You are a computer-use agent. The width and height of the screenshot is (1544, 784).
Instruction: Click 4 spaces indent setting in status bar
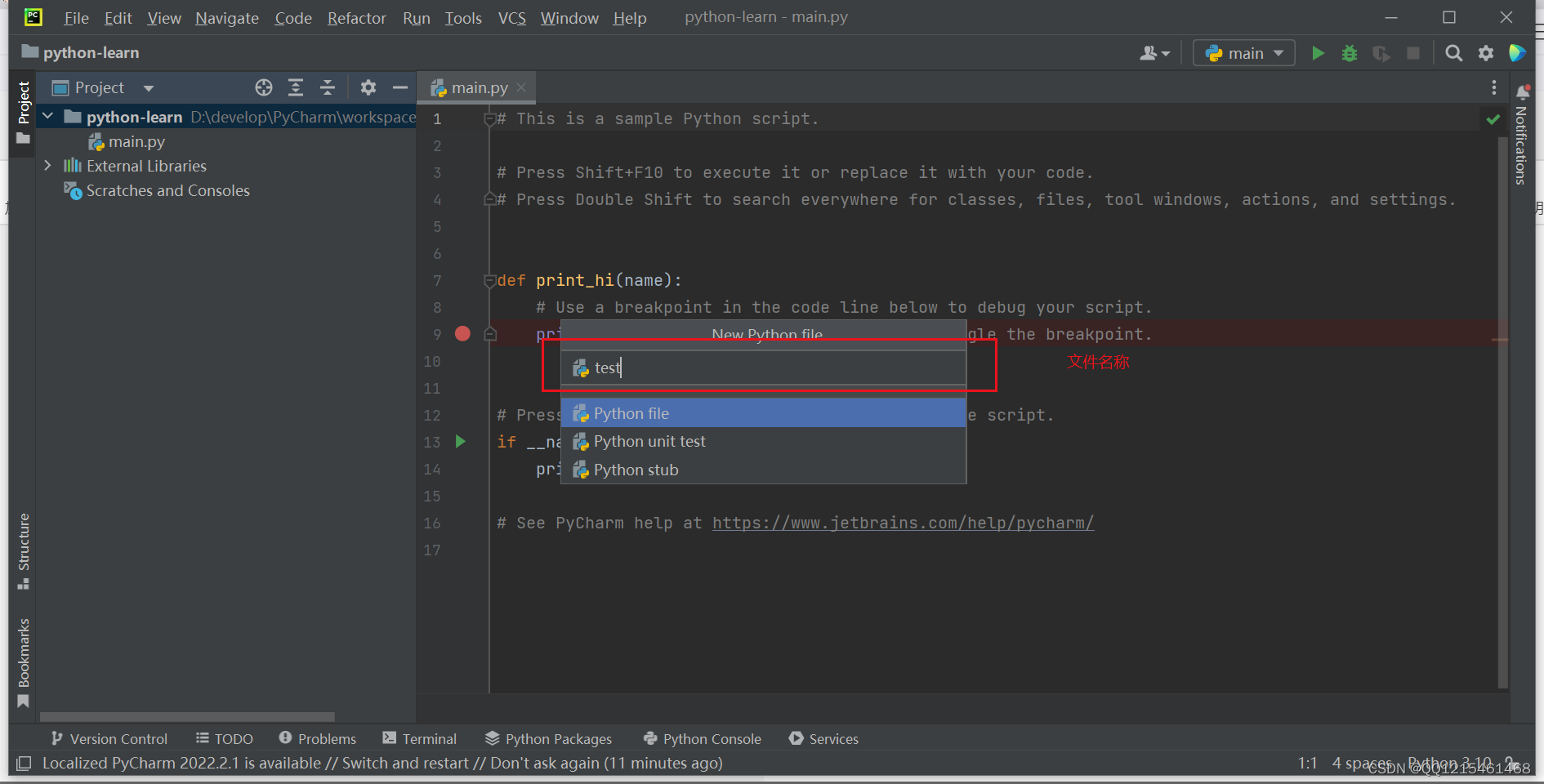coord(1362,763)
